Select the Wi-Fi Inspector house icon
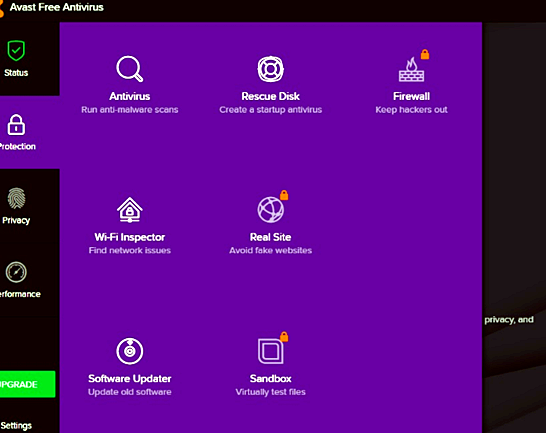Screen dimensions: 546x433 [130, 210]
